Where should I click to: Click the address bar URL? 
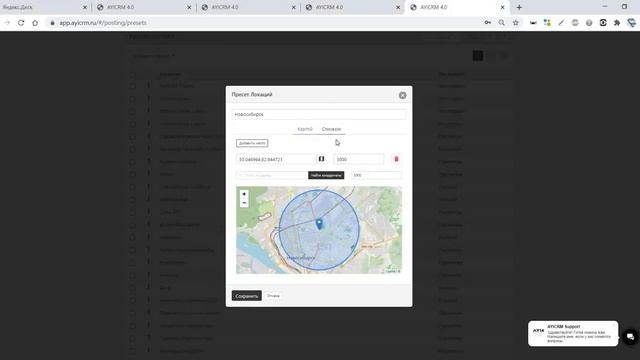pos(103,23)
